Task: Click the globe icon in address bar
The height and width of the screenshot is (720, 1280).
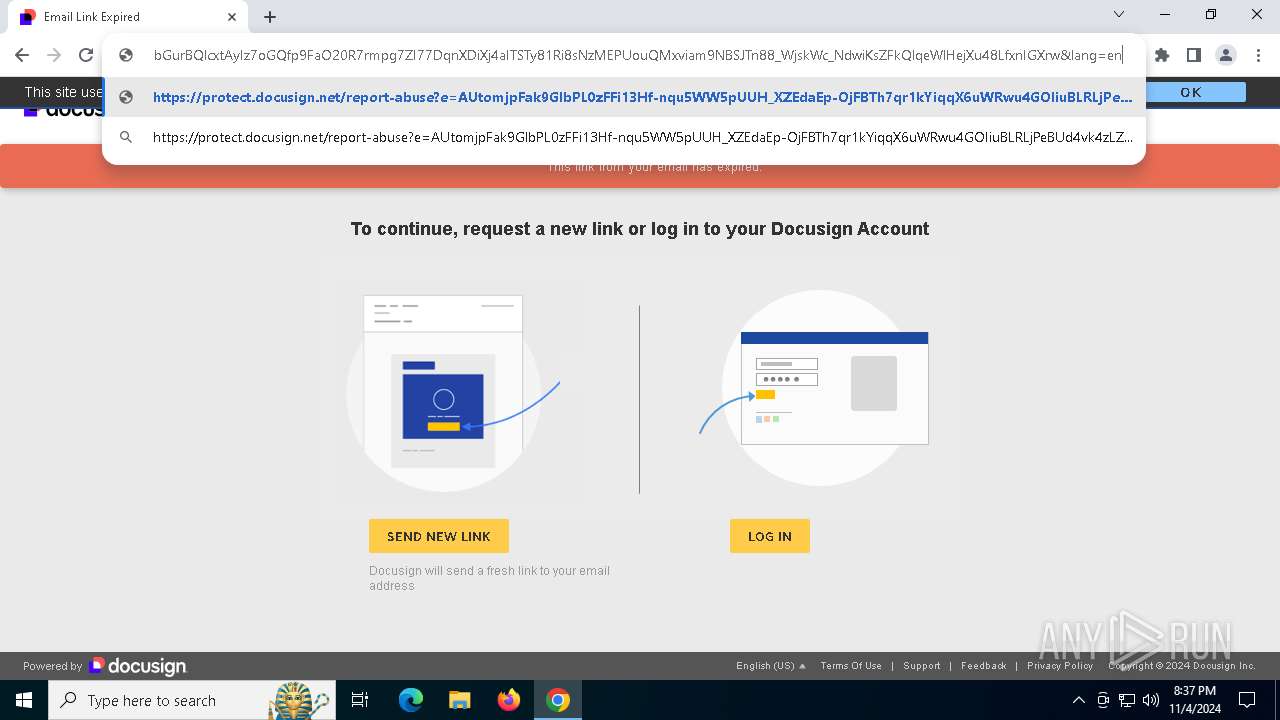Action: 126,55
